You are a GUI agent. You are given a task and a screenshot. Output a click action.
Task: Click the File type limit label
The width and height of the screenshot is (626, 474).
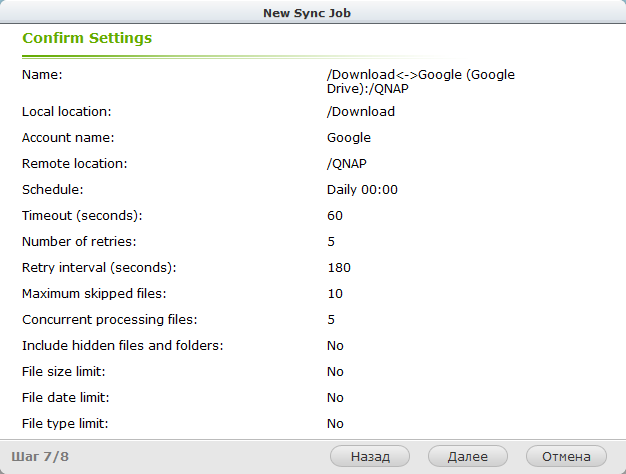coord(65,424)
